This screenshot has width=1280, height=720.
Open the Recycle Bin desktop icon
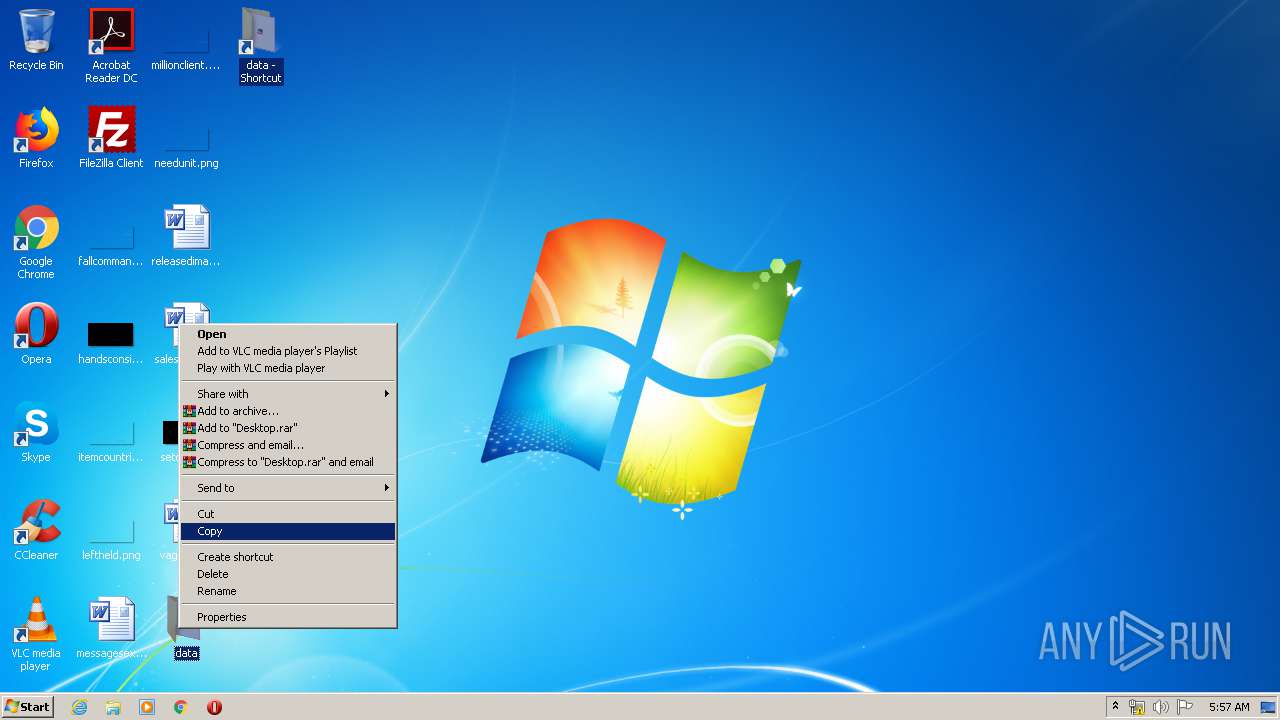[x=36, y=40]
